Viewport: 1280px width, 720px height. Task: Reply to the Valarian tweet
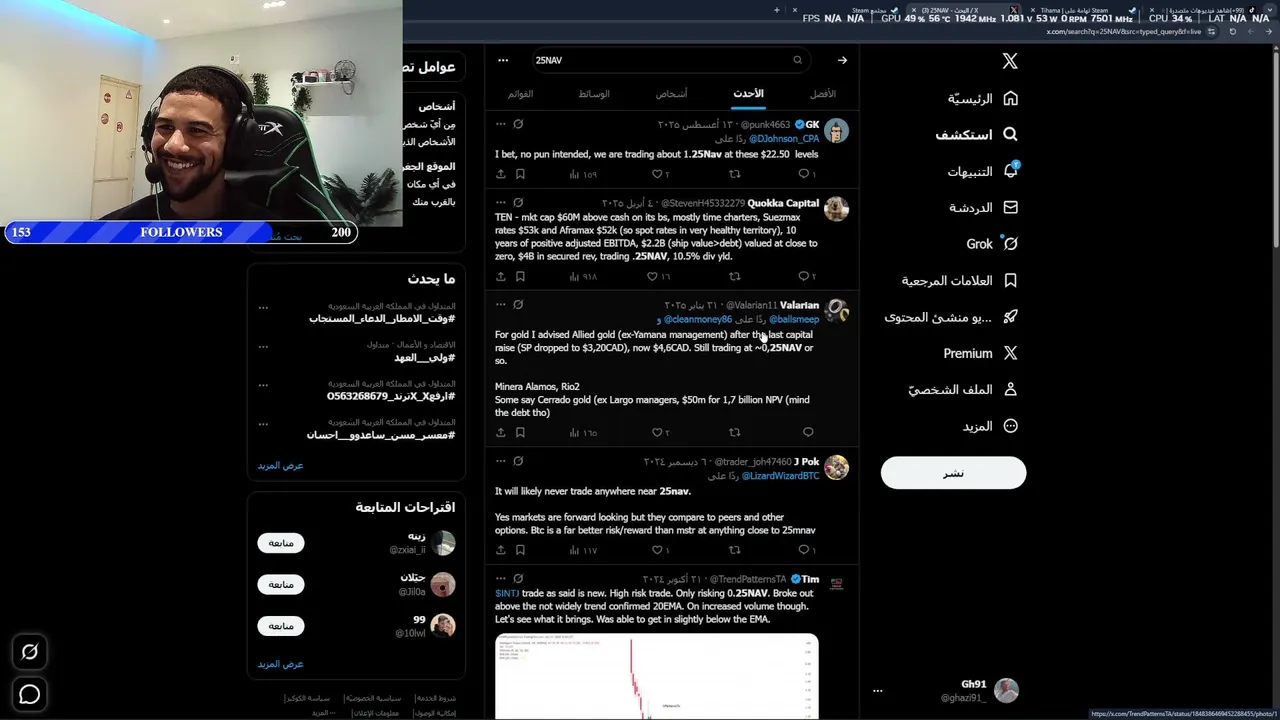pyautogui.click(x=808, y=432)
